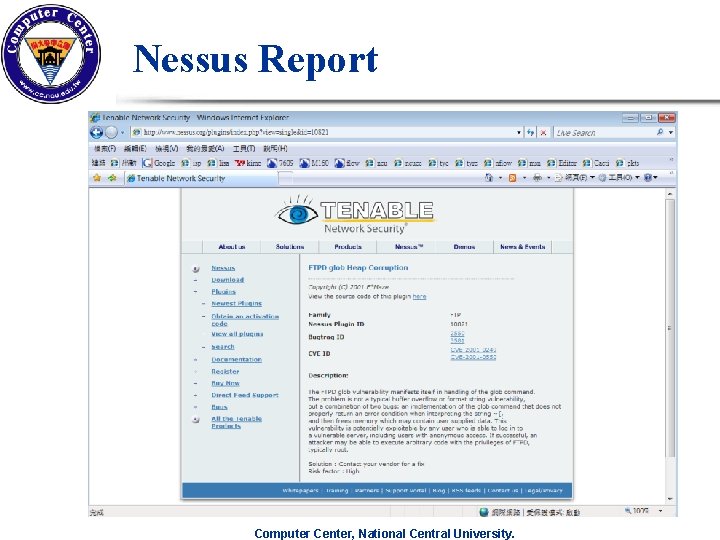This screenshot has height=540, width=720.
Task: Open the 工具(T) menu in menu bar
Action: pos(244,148)
